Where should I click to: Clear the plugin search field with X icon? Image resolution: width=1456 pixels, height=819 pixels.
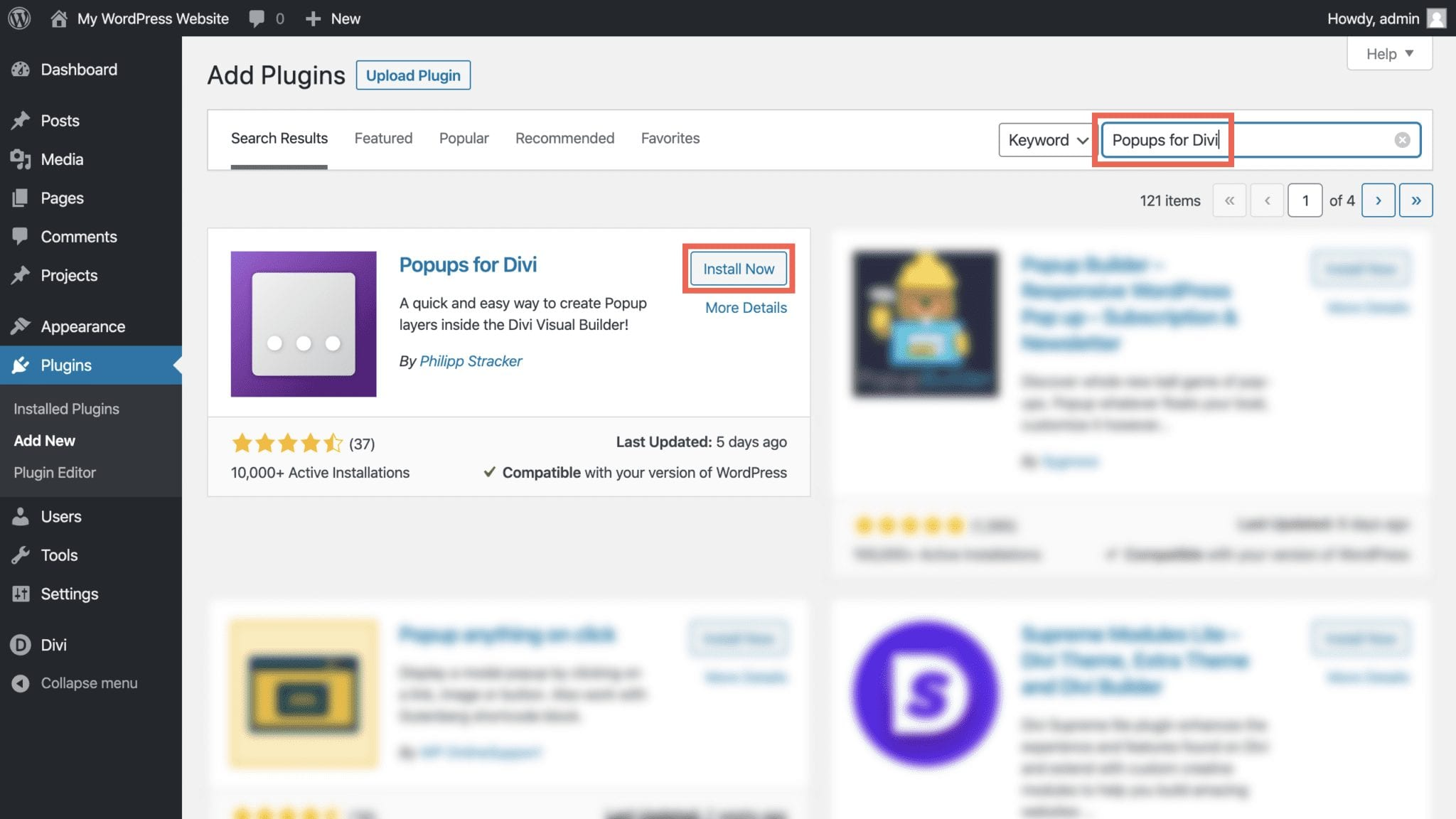1402,140
